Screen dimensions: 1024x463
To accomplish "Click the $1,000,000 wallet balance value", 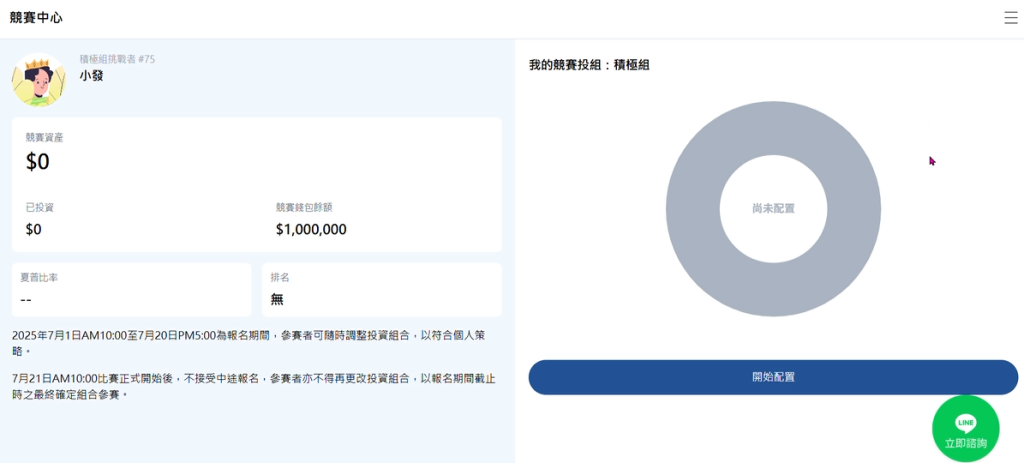I will [x=312, y=229].
